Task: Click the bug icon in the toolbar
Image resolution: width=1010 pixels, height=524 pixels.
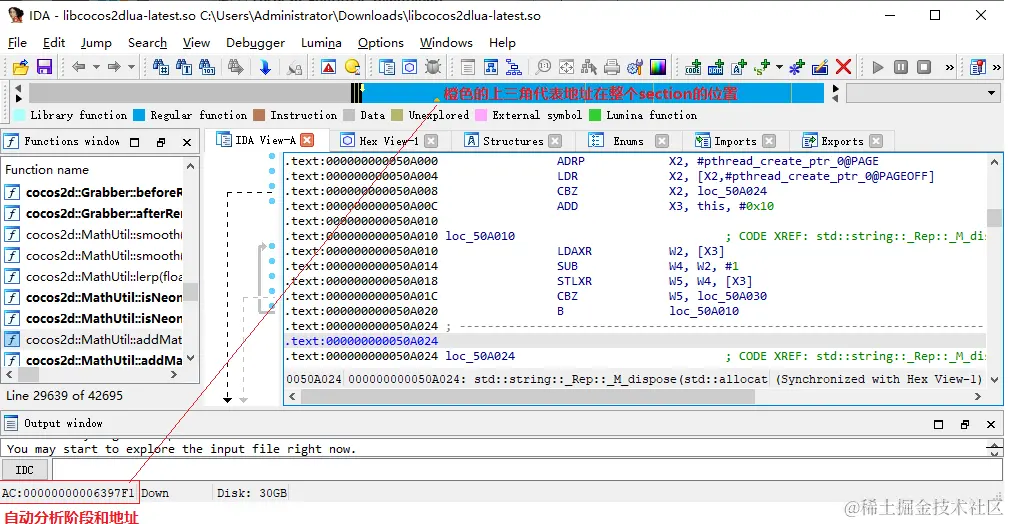Action: (x=433, y=67)
